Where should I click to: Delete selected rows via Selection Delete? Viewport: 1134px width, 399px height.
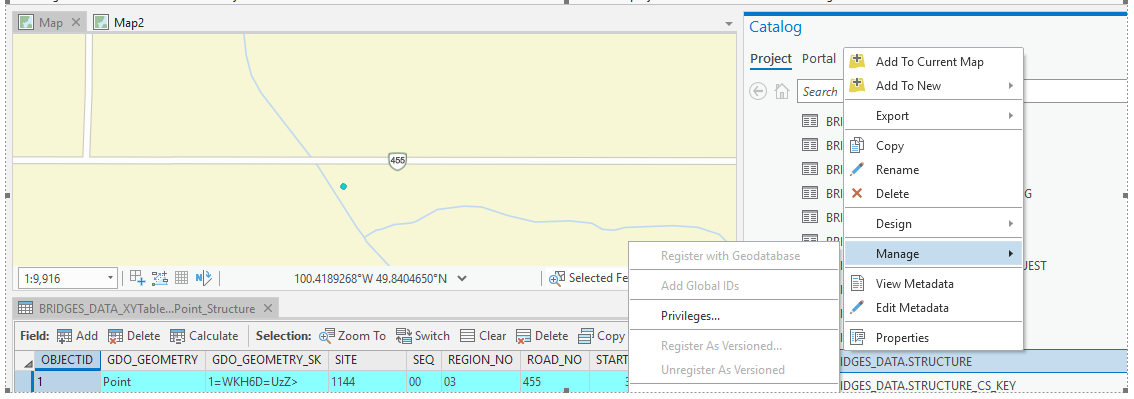click(x=542, y=335)
